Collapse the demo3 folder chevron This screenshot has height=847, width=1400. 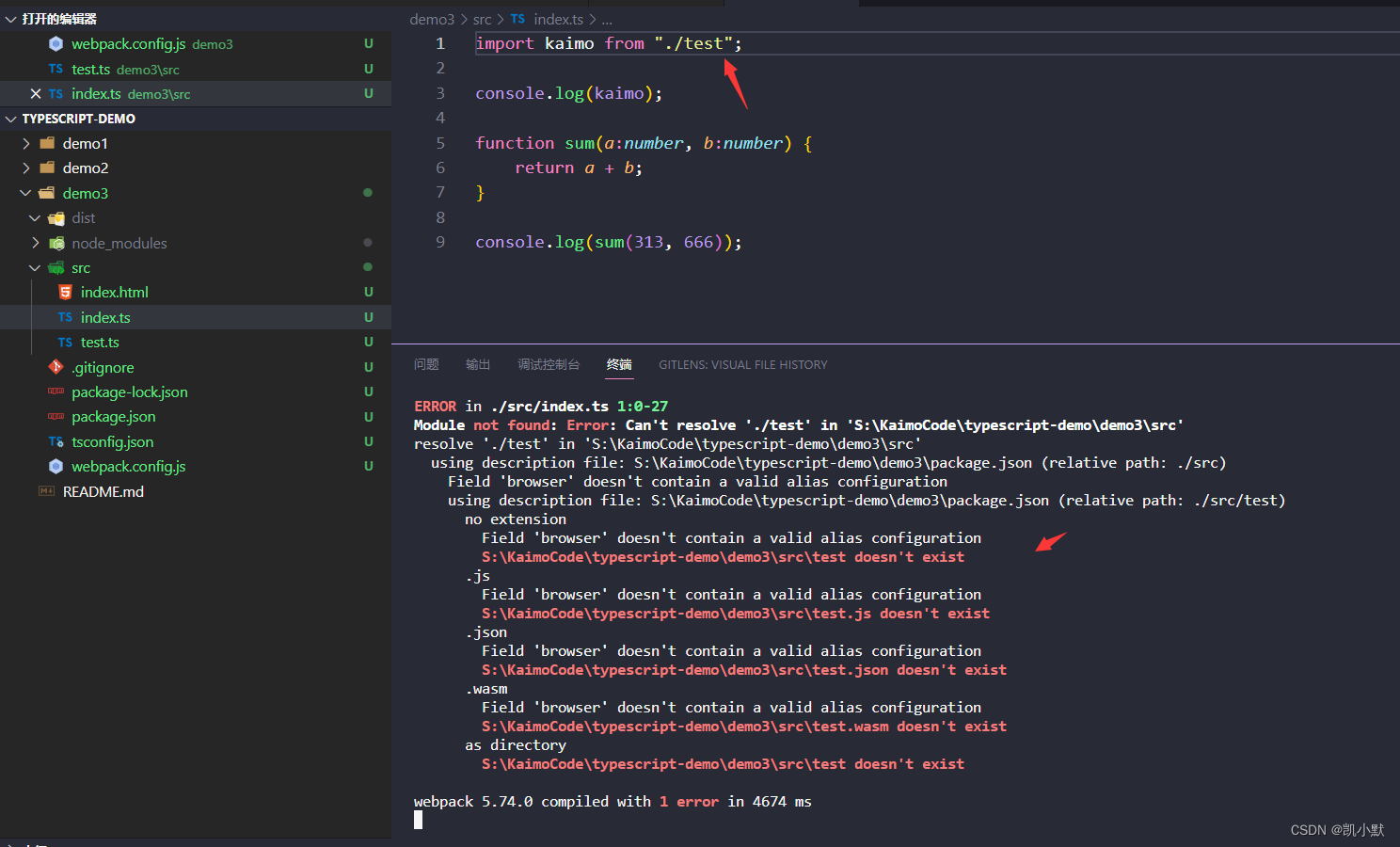pyautogui.click(x=25, y=193)
